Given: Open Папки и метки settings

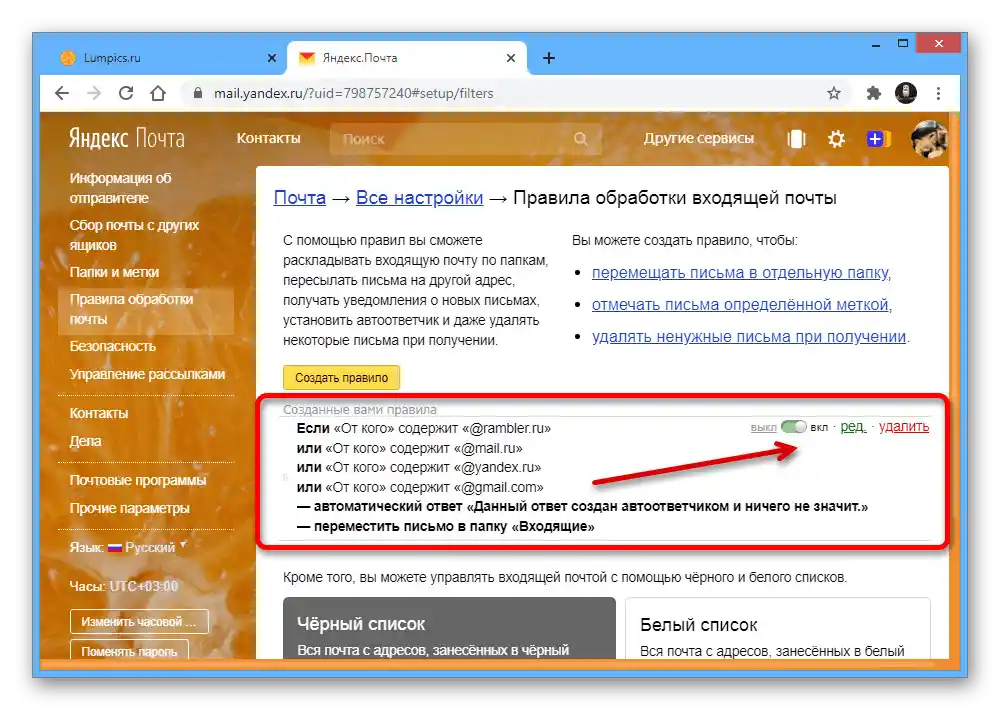Looking at the screenshot, I should [114, 272].
